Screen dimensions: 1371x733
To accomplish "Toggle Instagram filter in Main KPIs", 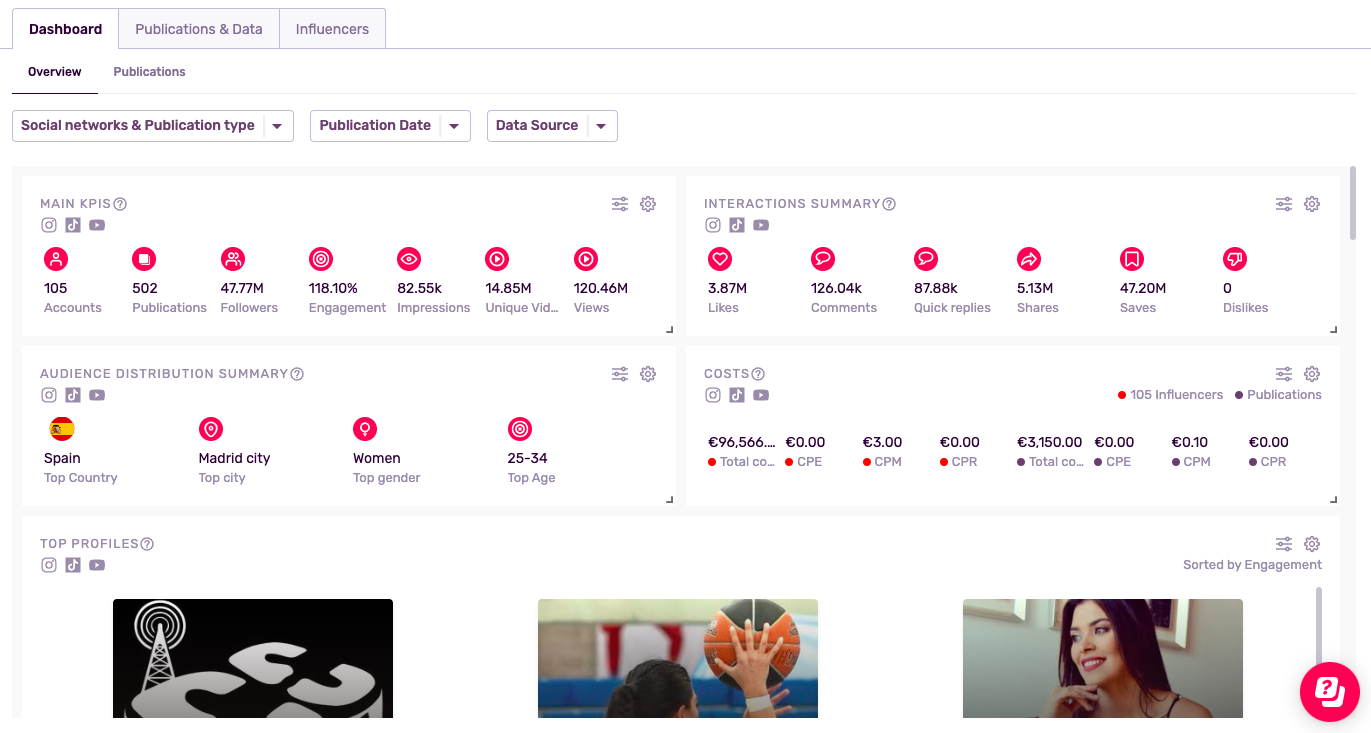I will point(49,225).
